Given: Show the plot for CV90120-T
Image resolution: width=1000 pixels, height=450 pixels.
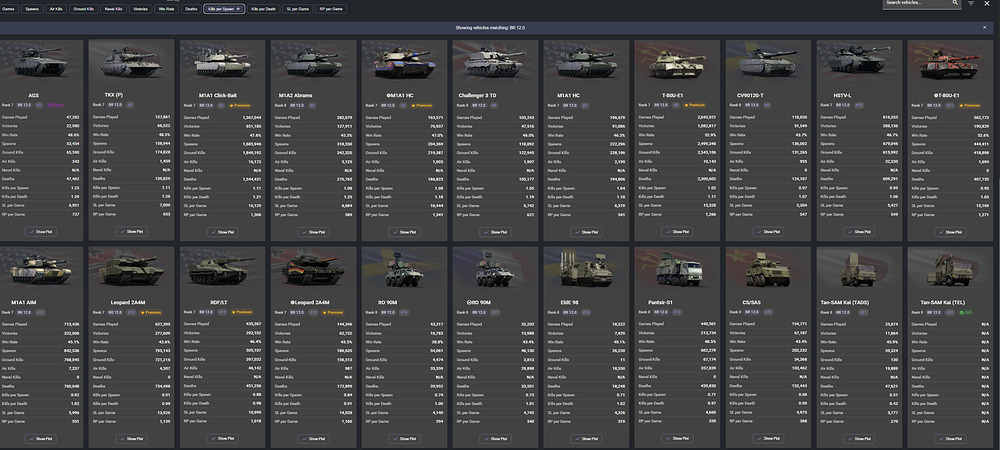Looking at the screenshot, I should point(768,232).
